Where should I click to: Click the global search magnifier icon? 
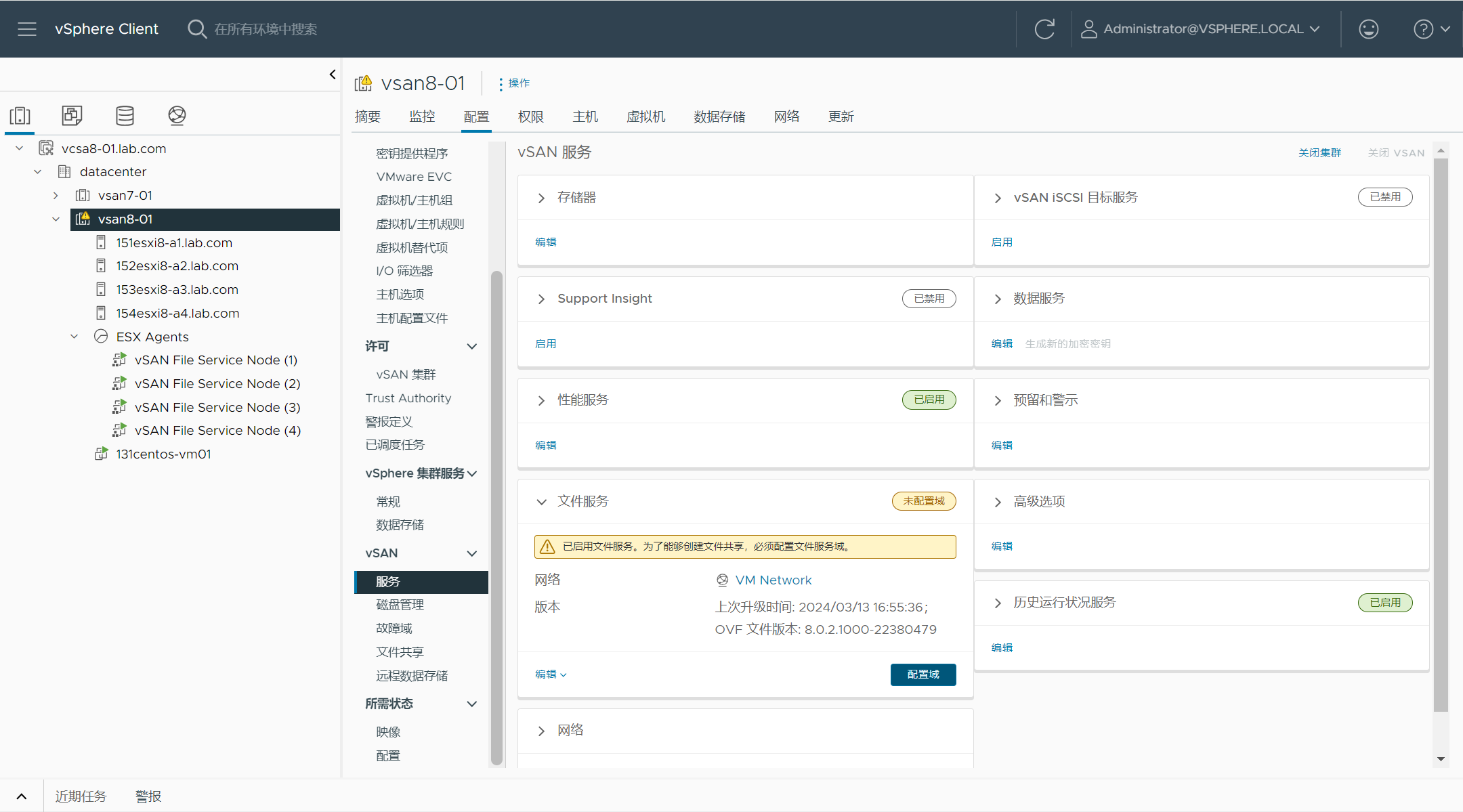coord(196,29)
